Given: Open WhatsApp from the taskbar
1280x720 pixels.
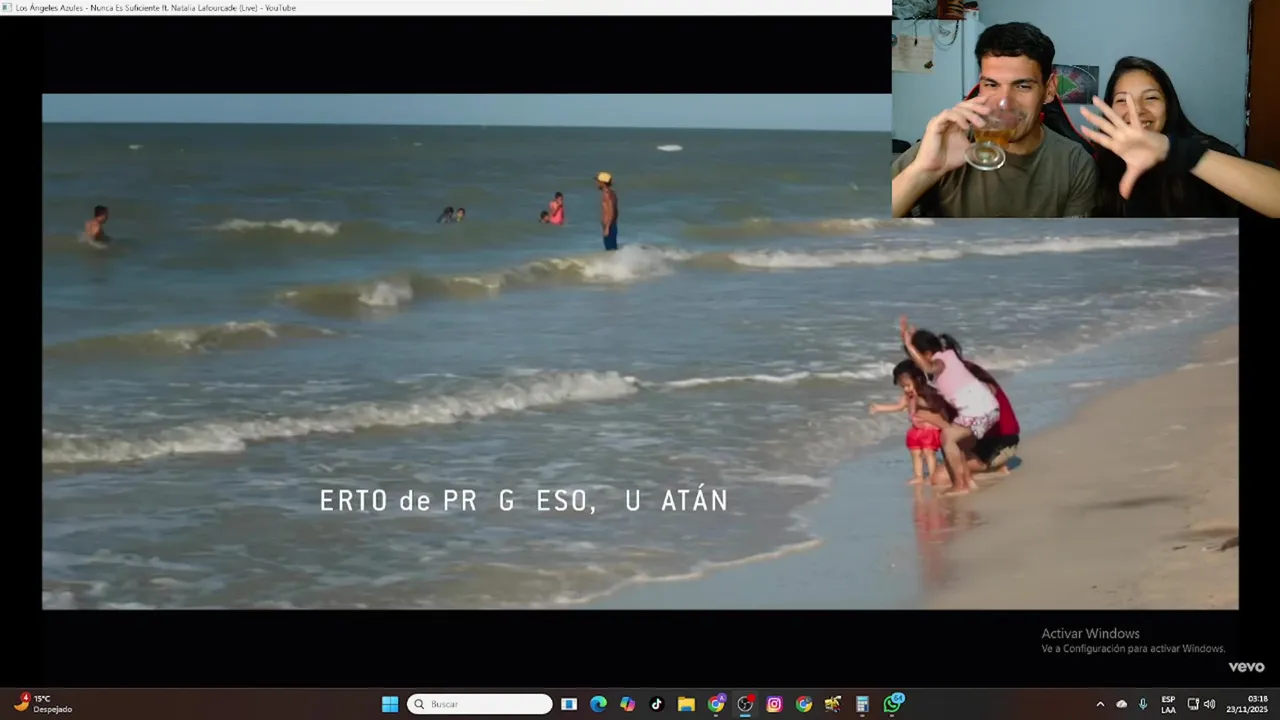Looking at the screenshot, I should point(892,704).
